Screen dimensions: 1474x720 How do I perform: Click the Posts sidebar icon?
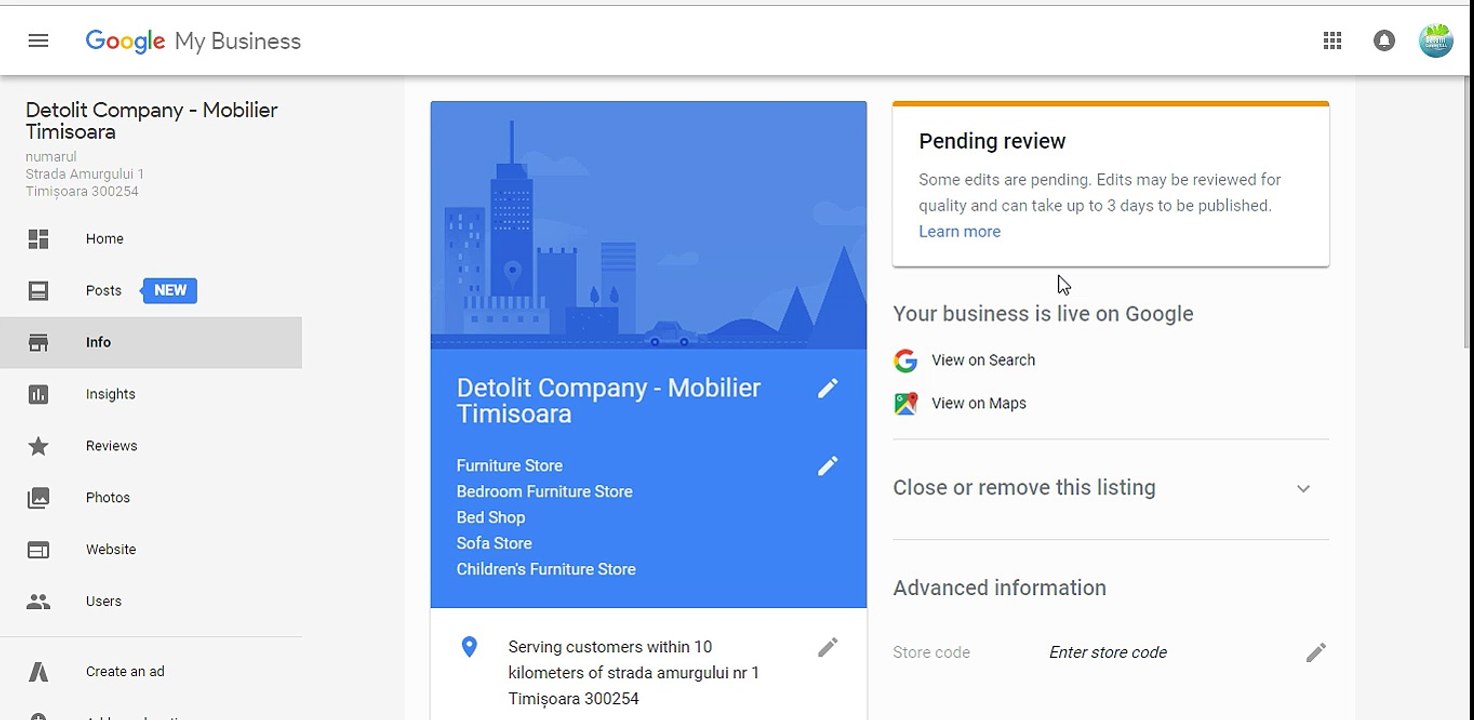click(x=38, y=291)
